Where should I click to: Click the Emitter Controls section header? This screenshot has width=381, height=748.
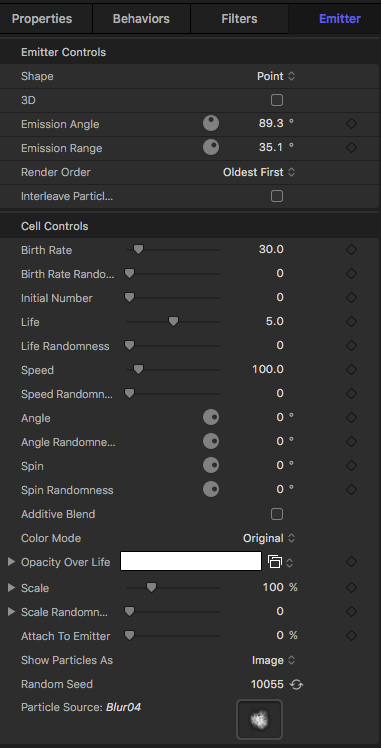[x=63, y=52]
